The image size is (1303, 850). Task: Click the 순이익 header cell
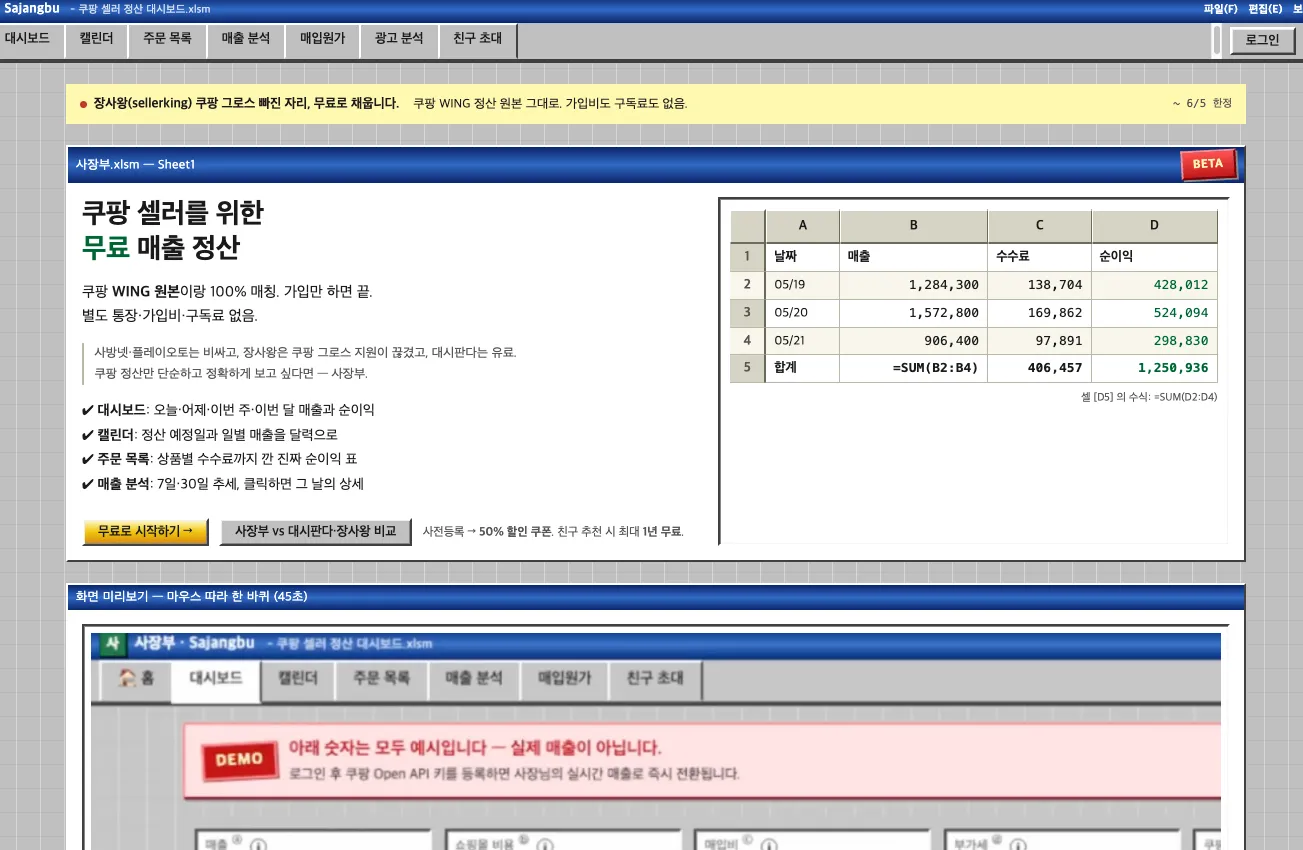(x=1154, y=256)
